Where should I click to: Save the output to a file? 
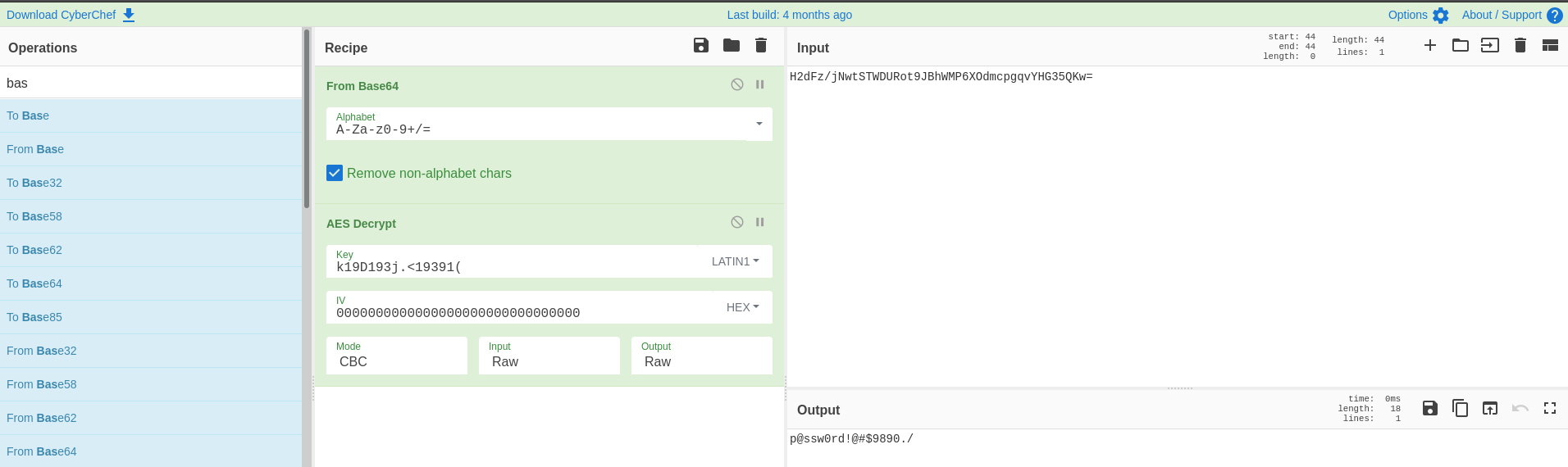click(1429, 408)
